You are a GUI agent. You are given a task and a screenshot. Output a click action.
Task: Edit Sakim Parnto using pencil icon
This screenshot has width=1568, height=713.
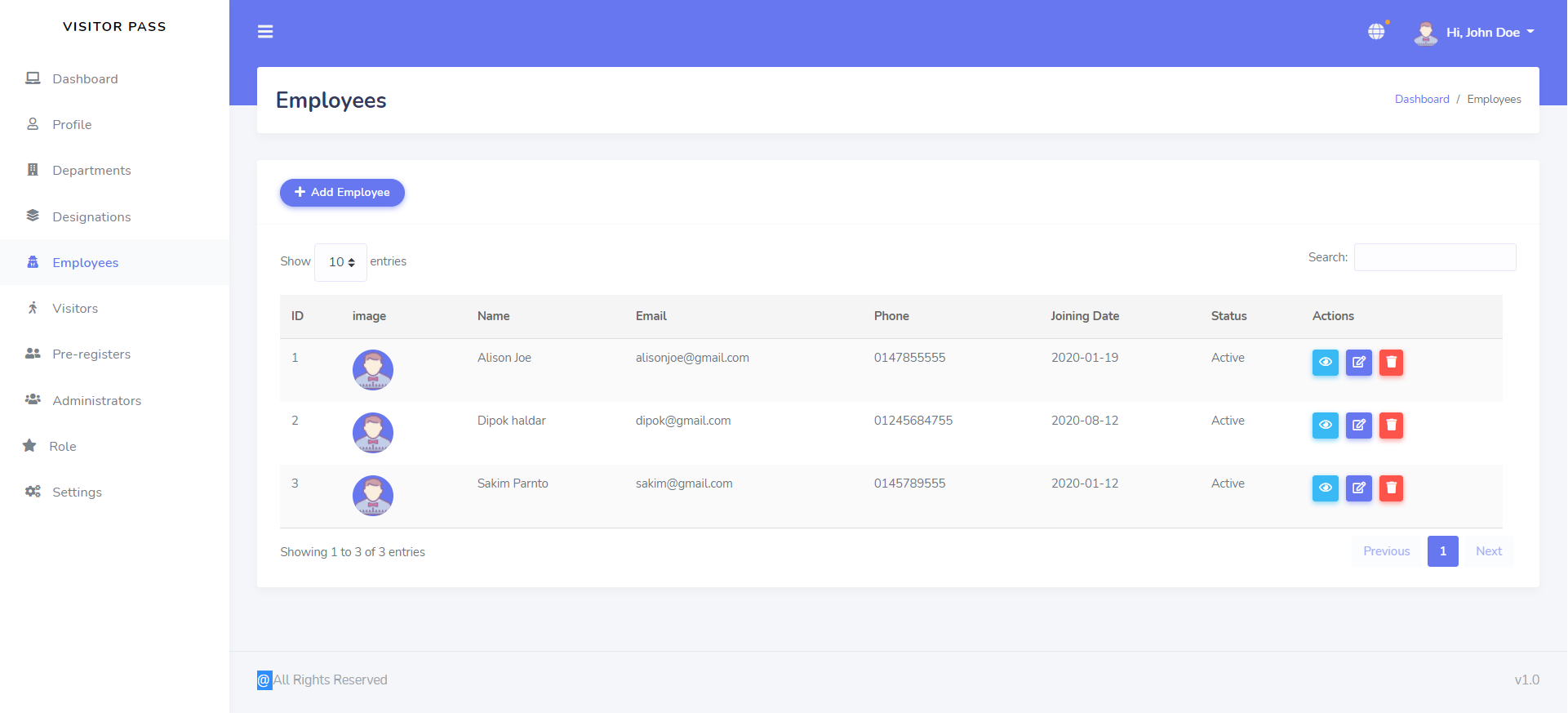(1358, 488)
